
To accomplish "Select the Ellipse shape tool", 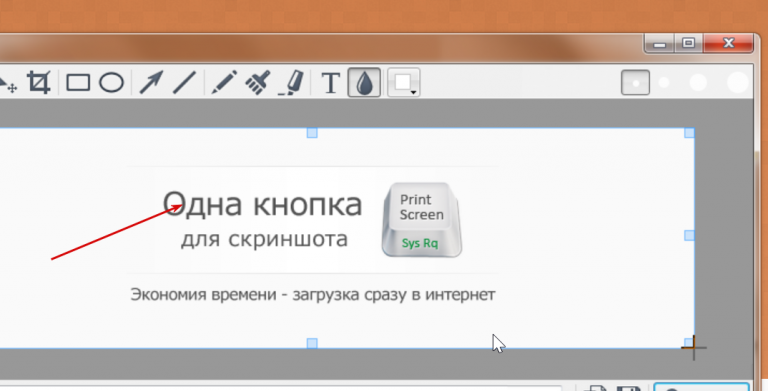I will pos(112,83).
